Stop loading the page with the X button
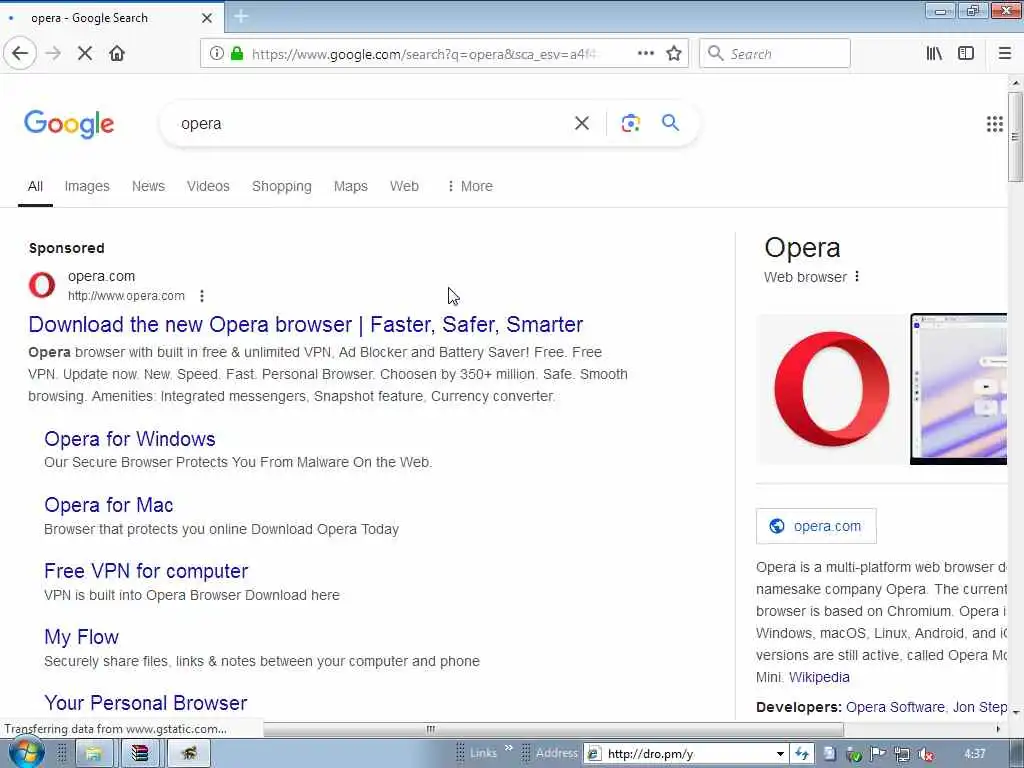This screenshot has width=1024, height=768. 85,54
